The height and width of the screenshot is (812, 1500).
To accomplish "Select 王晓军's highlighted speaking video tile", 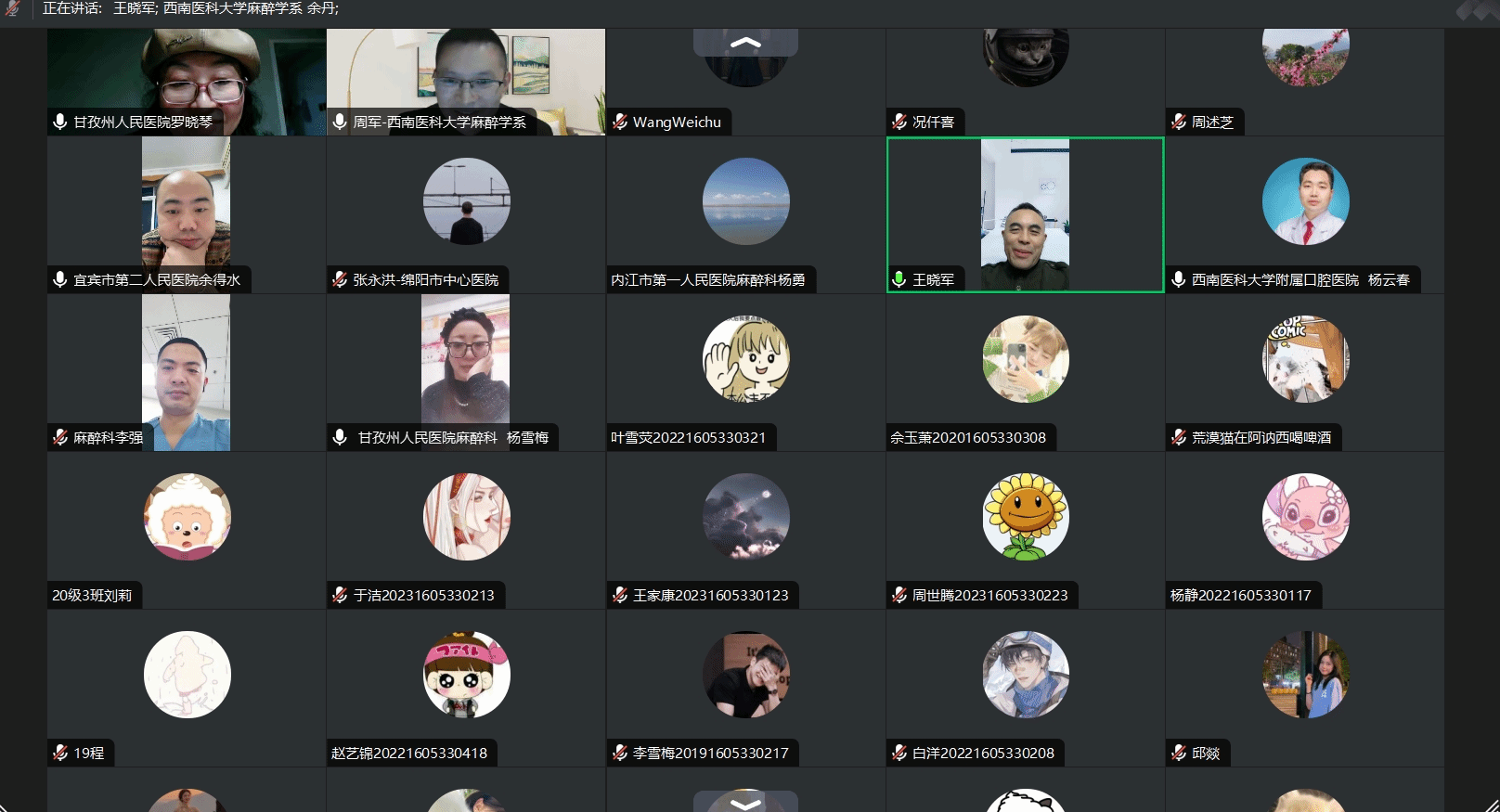I will point(1025,214).
